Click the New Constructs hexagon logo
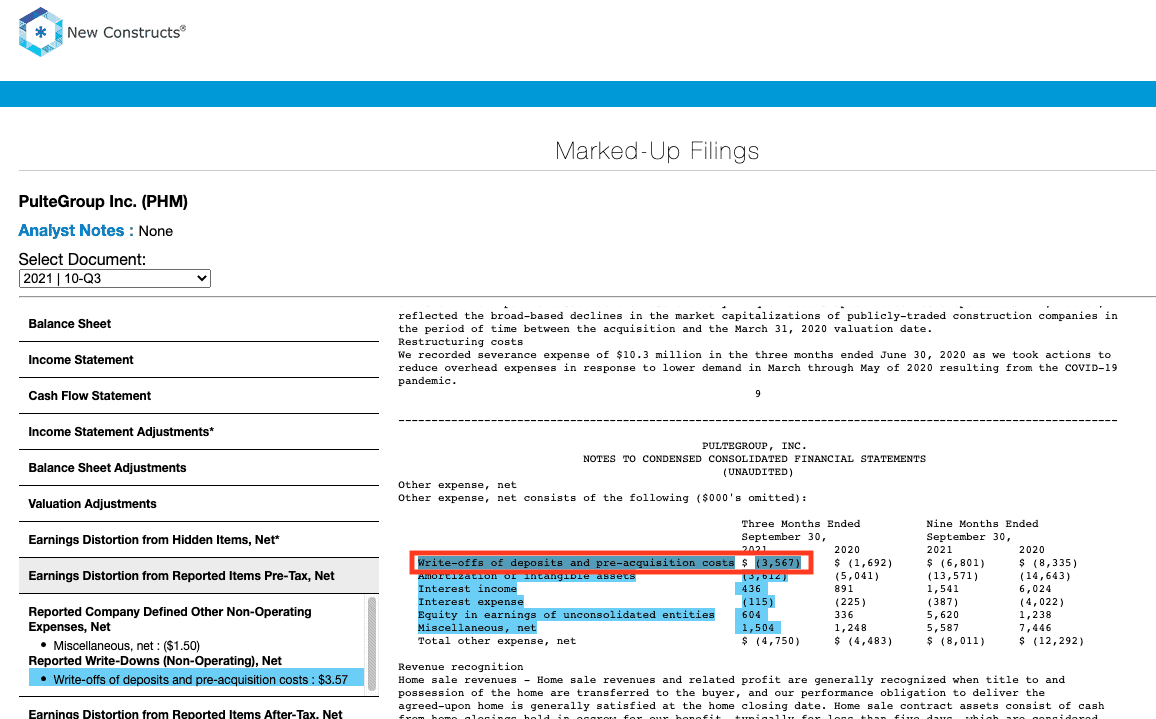The image size is (1156, 719). pyautogui.click(x=41, y=32)
